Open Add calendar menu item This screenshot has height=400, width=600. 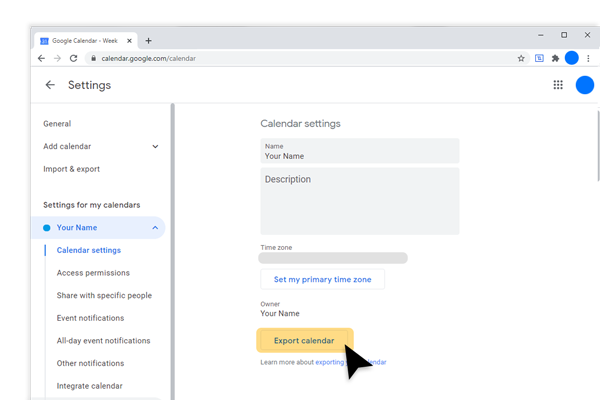tap(67, 146)
